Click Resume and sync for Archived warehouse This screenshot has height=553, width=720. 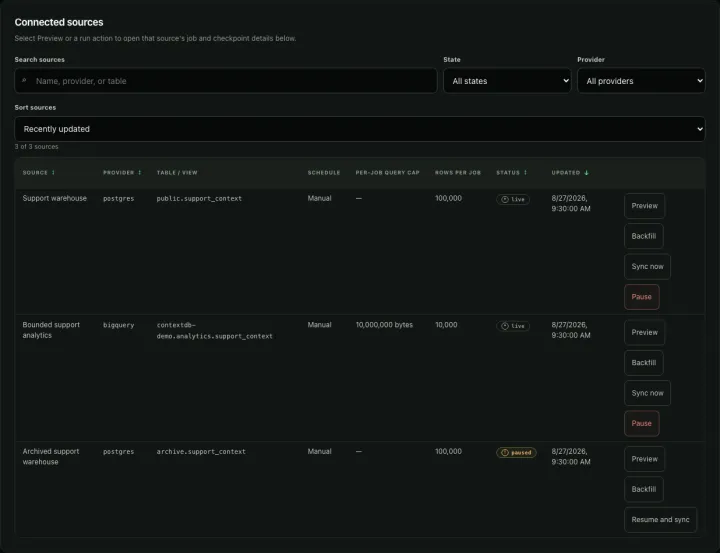click(x=660, y=519)
